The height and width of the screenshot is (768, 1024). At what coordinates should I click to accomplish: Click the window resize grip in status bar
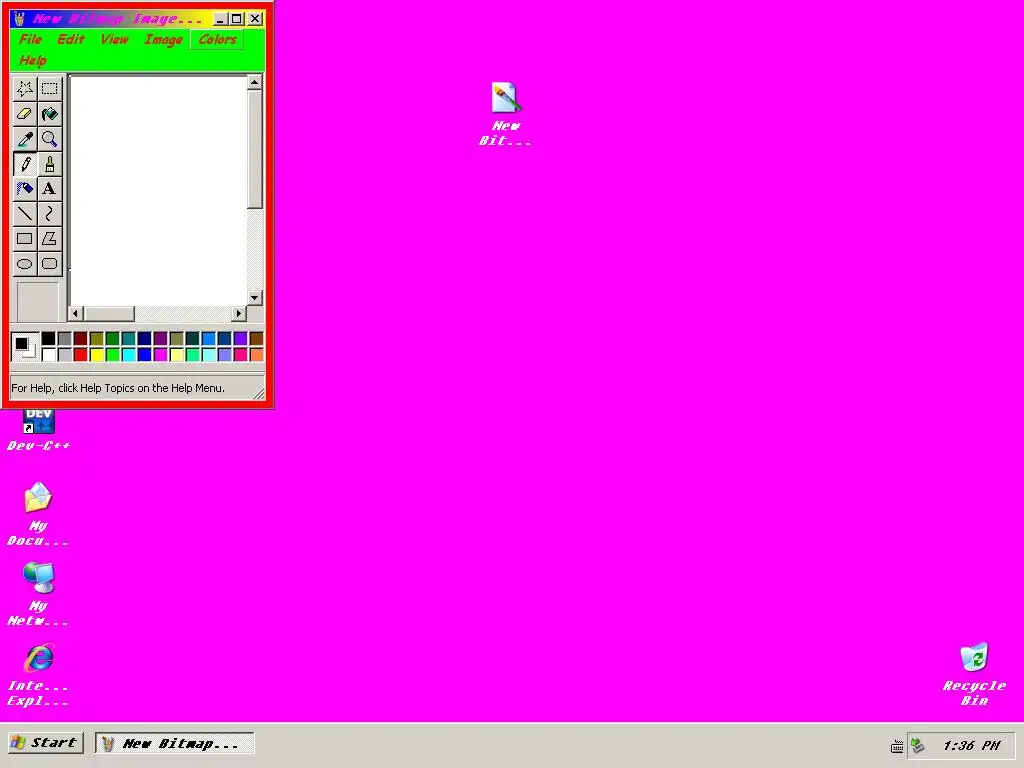259,394
